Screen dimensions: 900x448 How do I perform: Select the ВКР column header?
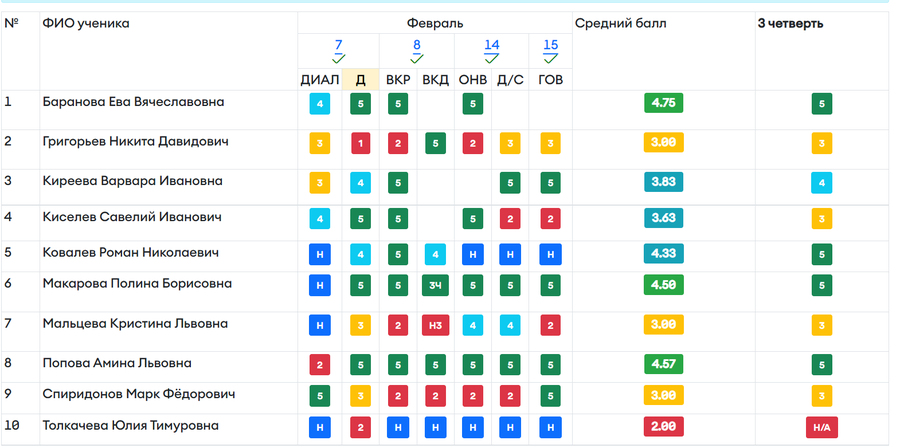pos(397,80)
